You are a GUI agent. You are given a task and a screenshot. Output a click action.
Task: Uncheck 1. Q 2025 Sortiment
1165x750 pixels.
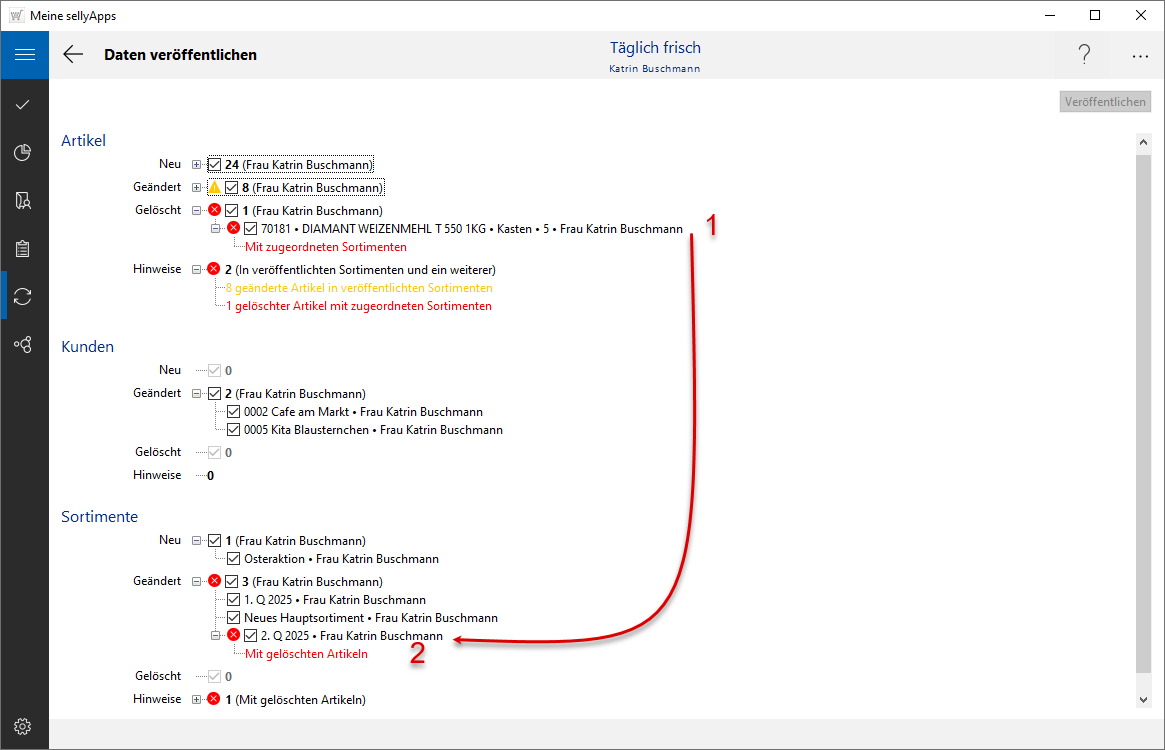point(233,599)
